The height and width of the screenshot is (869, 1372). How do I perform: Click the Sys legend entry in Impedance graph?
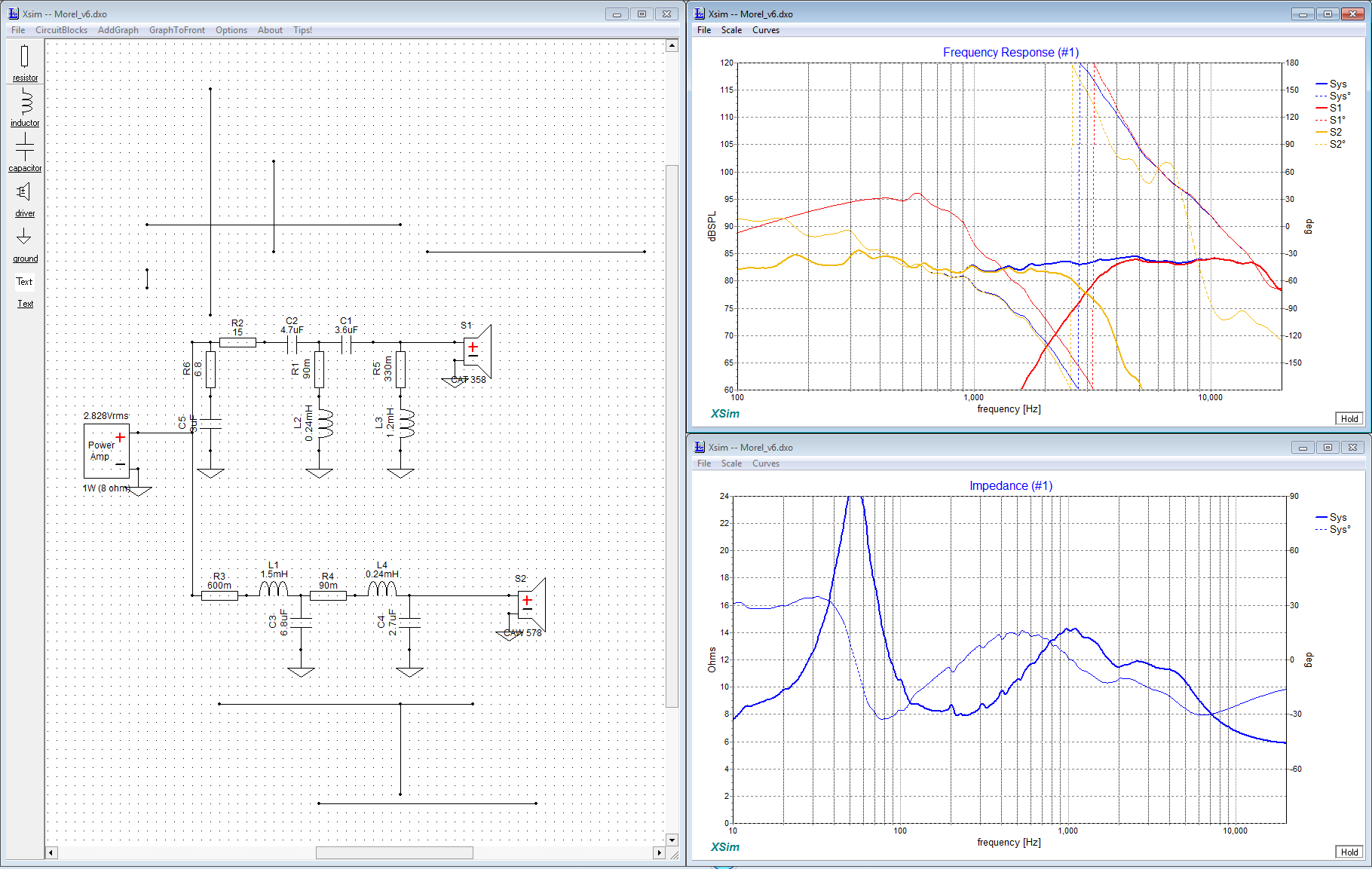point(1331,517)
